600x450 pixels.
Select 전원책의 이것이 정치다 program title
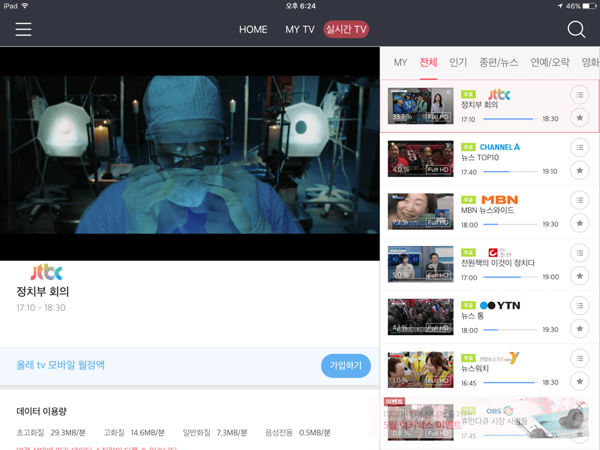498,263
